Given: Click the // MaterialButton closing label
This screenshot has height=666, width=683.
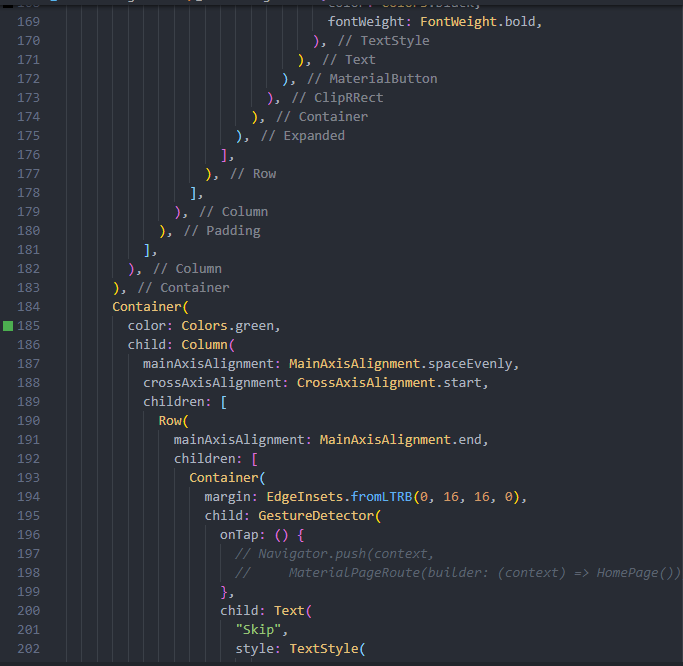Looking at the screenshot, I should click(x=372, y=79).
